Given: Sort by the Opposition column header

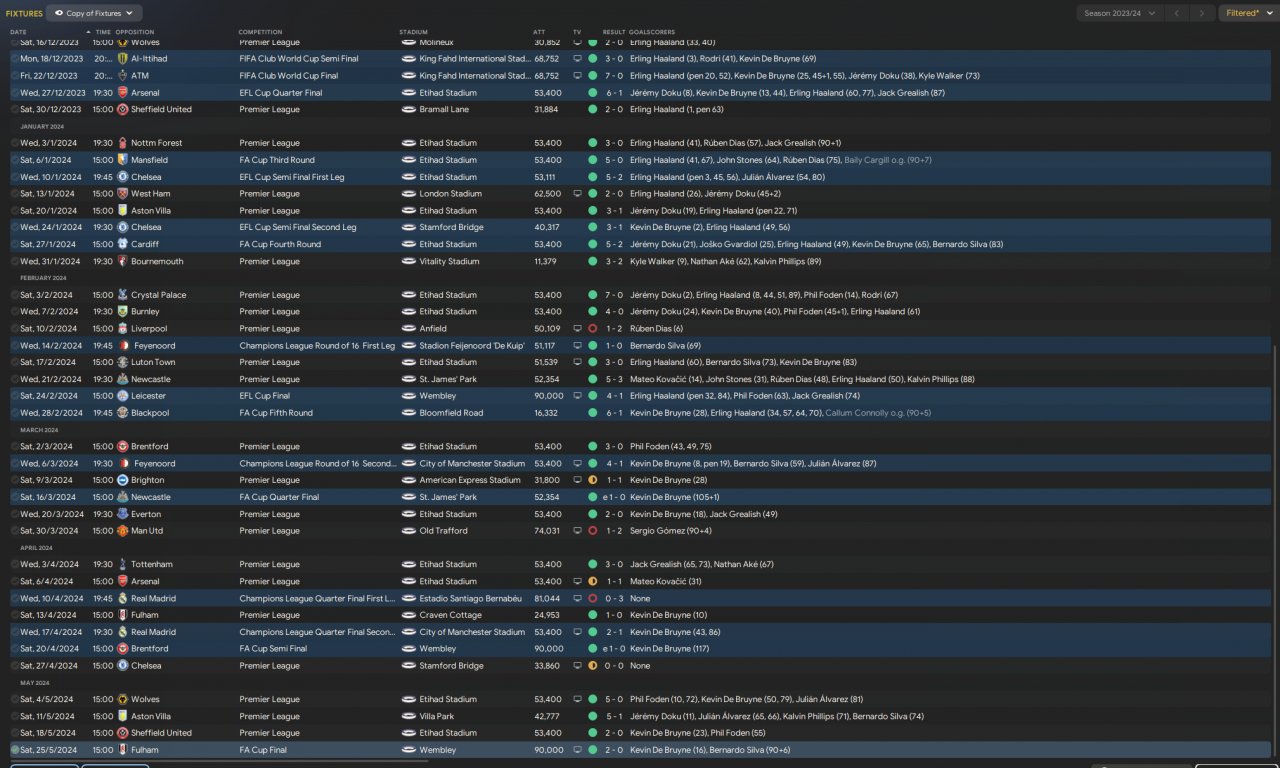Looking at the screenshot, I should click(x=135, y=32).
